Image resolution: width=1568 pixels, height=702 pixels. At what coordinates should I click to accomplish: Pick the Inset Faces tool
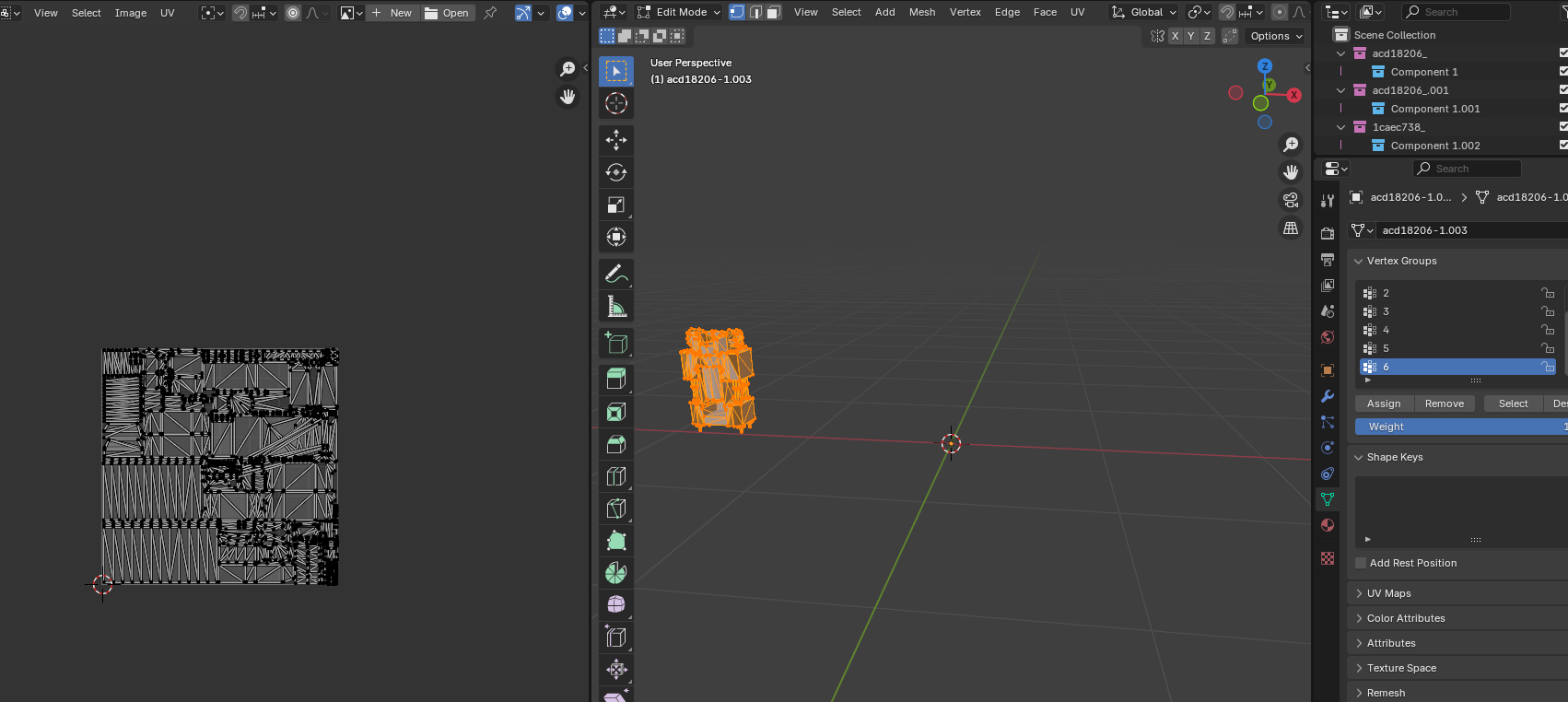616,412
